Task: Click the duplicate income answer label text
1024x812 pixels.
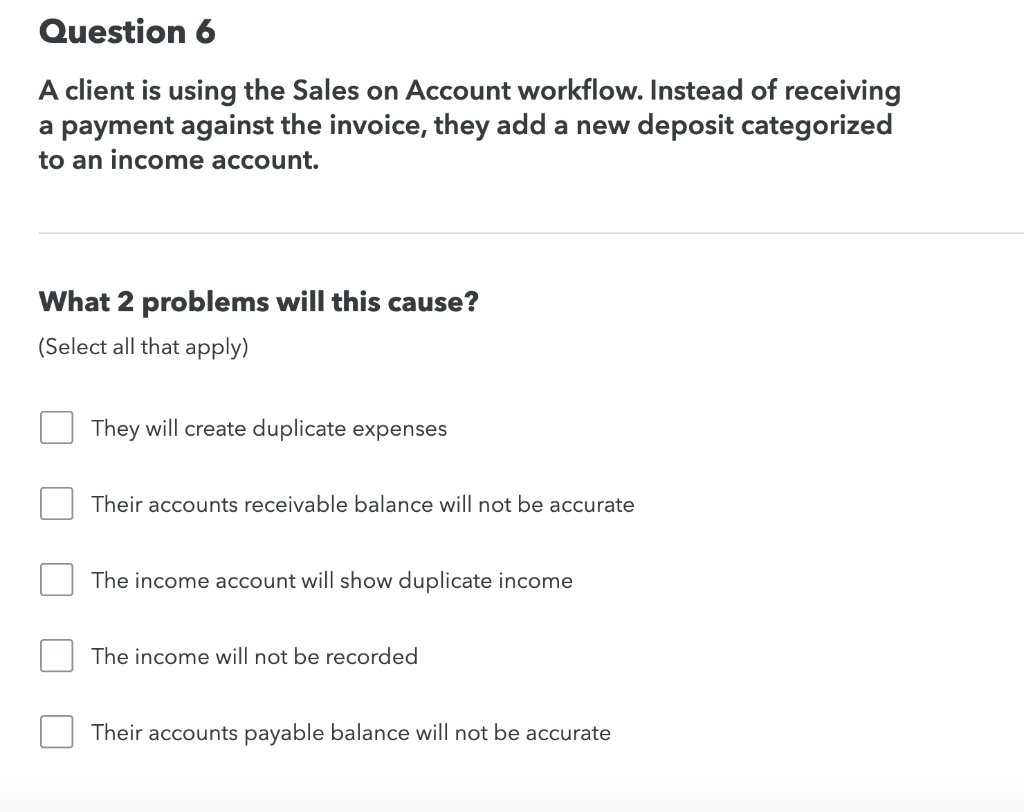Action: [331, 580]
